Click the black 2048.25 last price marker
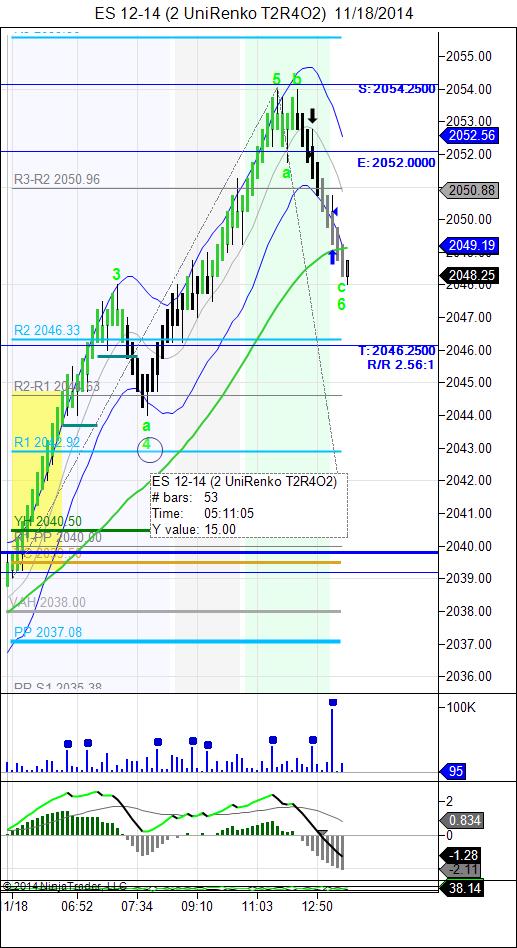The width and height of the screenshot is (517, 948). tap(471, 275)
